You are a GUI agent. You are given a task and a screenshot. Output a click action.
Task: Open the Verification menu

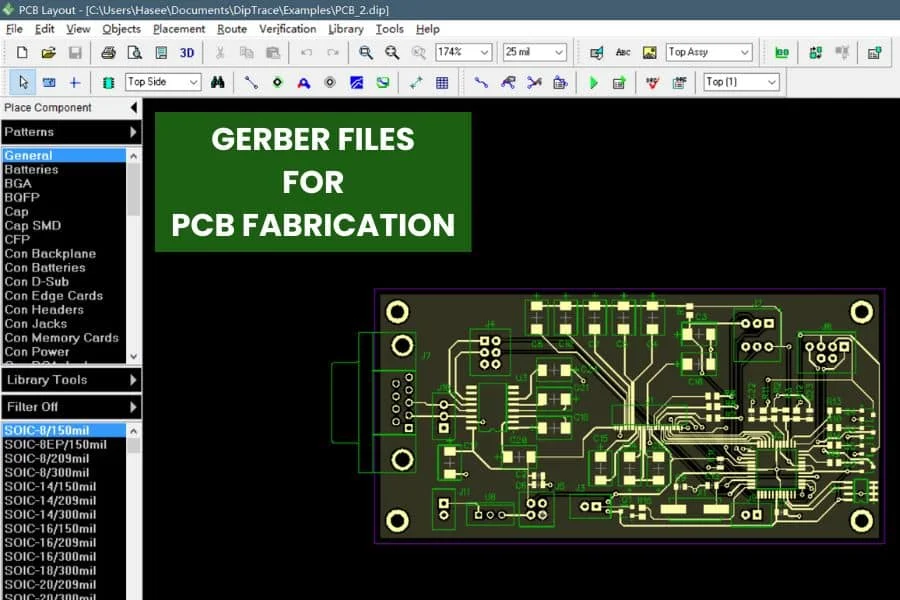coord(287,29)
